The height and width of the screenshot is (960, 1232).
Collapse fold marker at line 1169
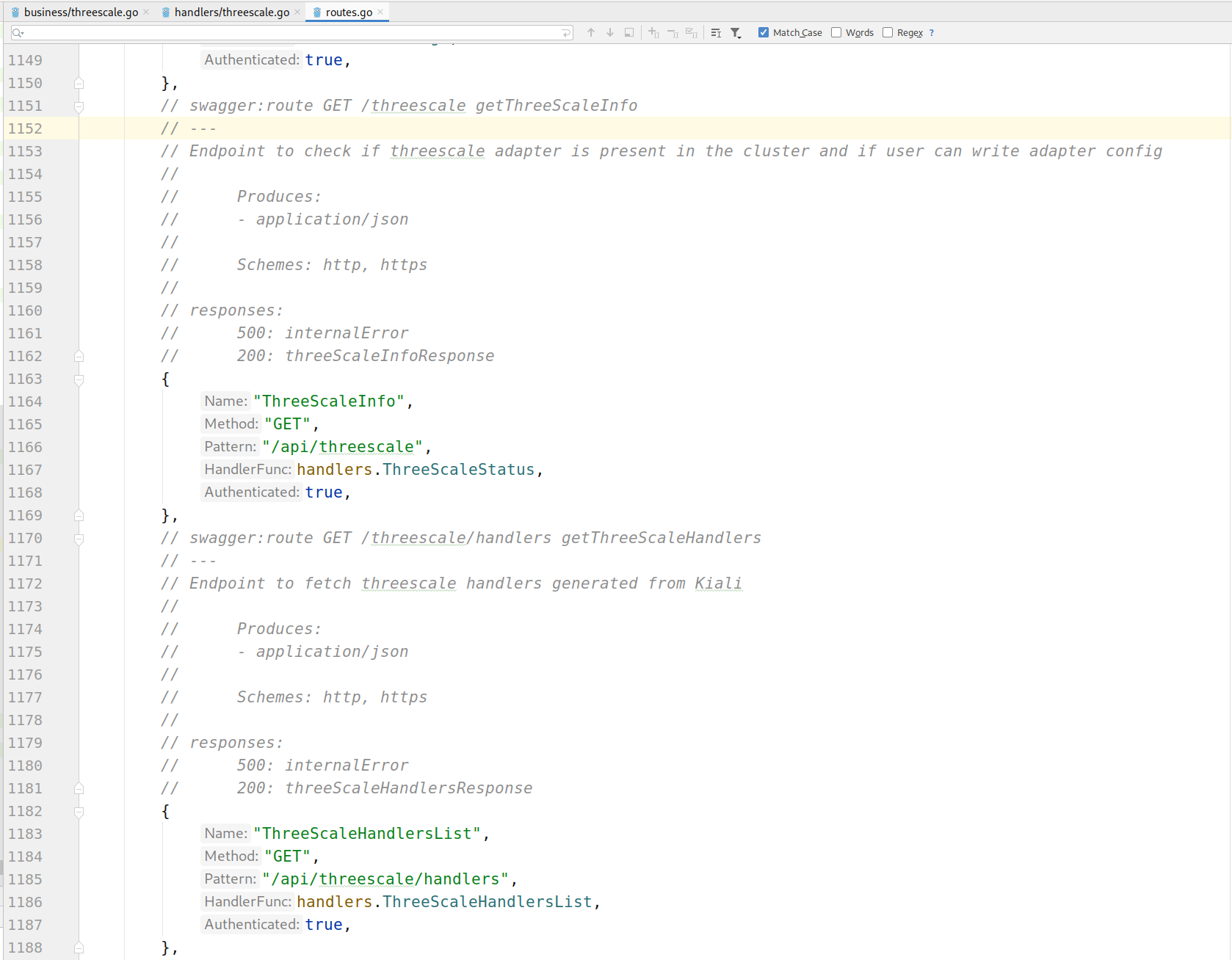point(79,515)
